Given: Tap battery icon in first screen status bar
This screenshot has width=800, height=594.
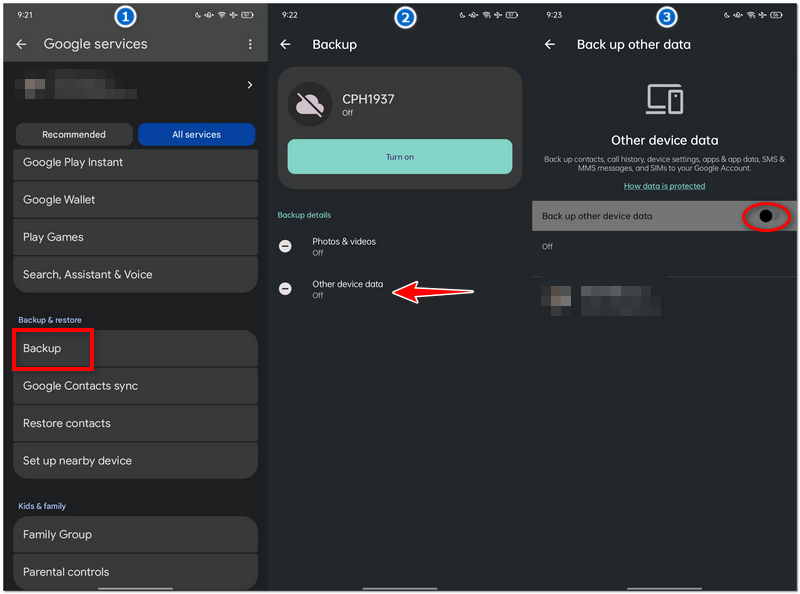Looking at the screenshot, I should click(247, 15).
